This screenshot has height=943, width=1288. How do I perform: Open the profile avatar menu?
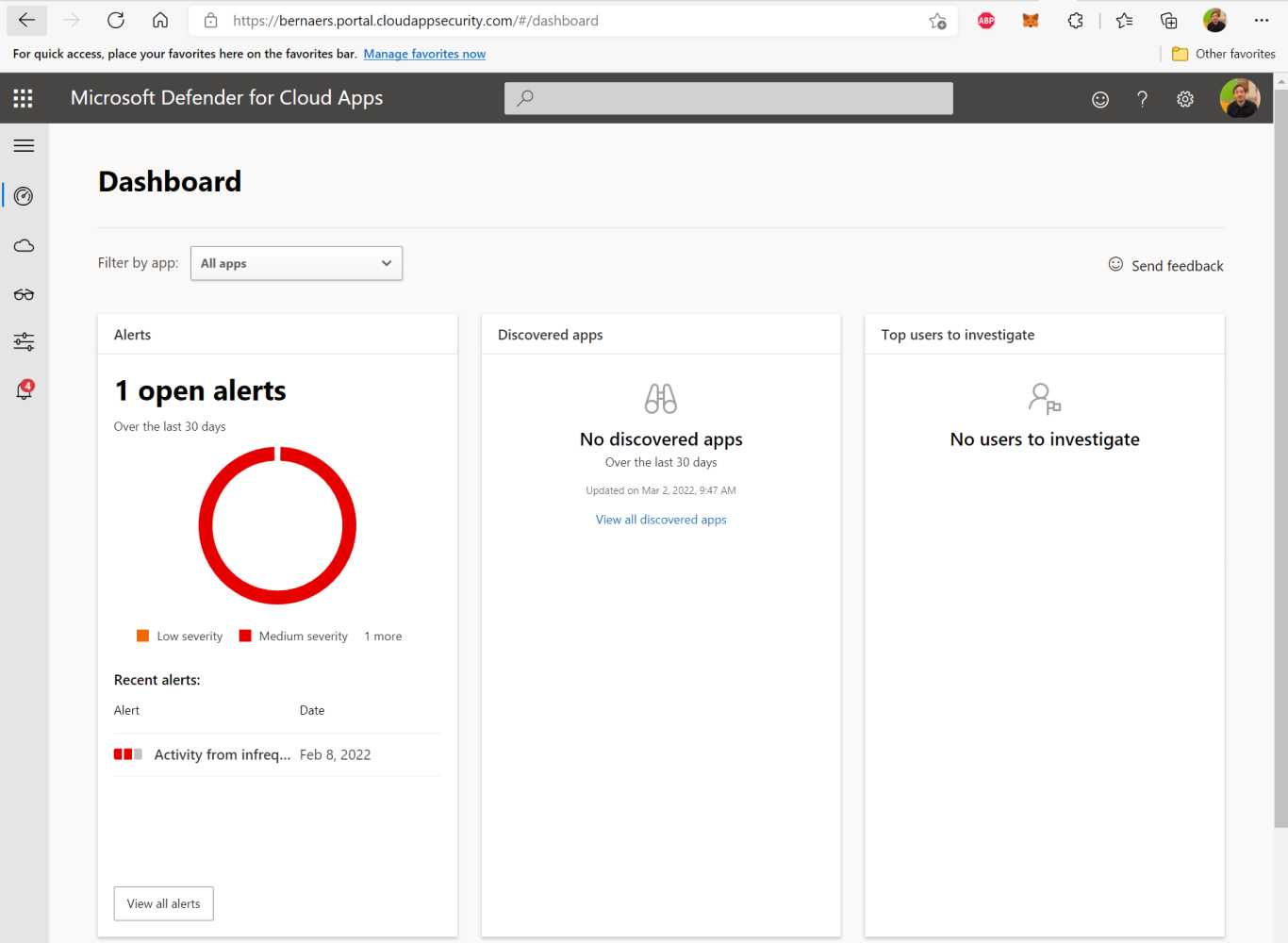coord(1240,98)
